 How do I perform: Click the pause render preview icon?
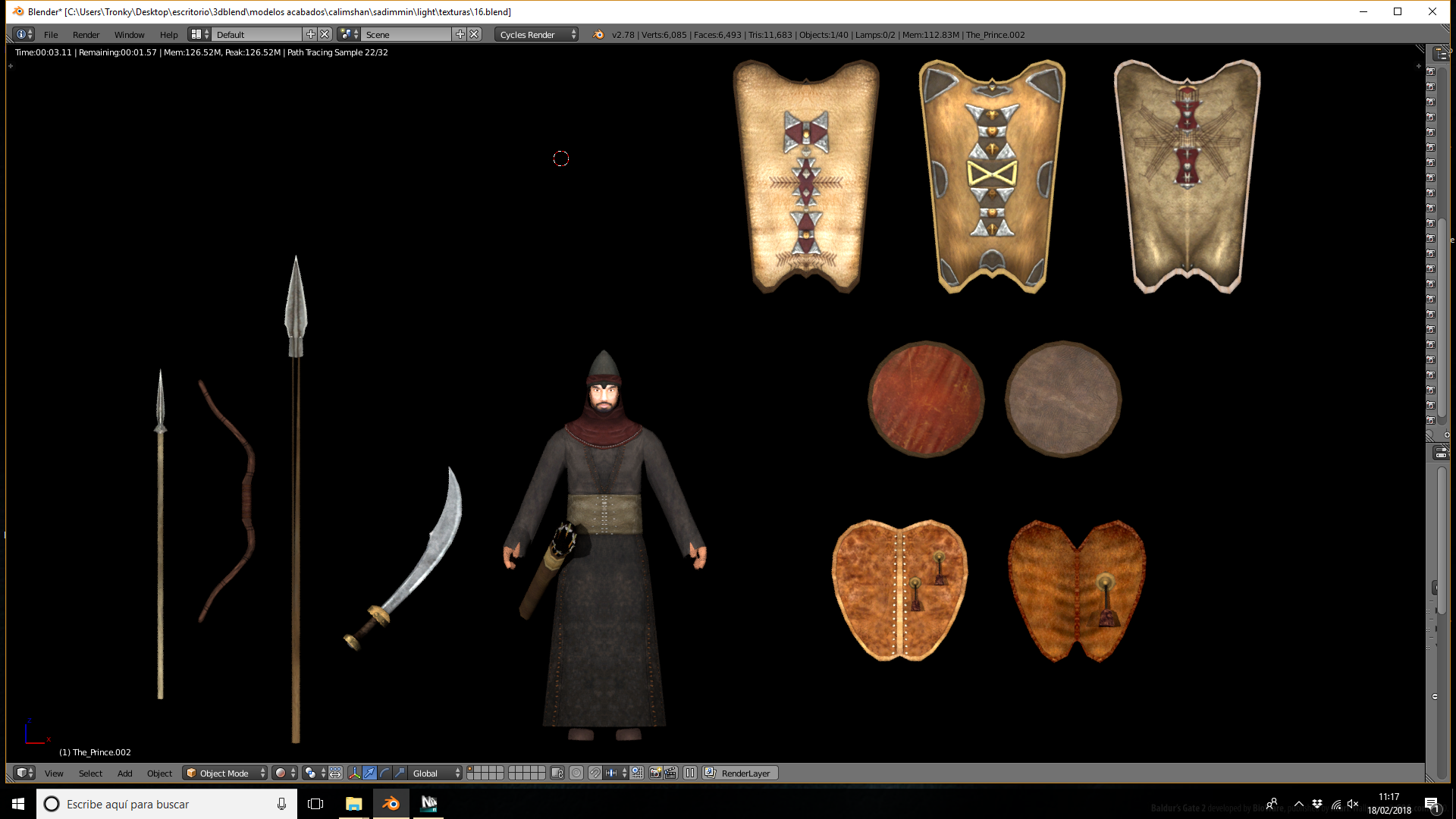690,773
